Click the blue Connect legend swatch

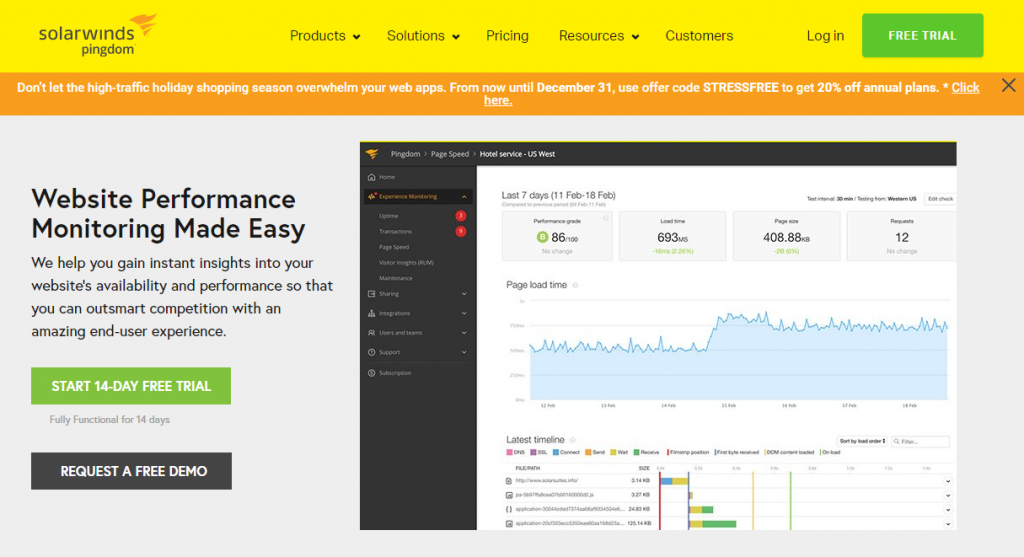click(556, 452)
